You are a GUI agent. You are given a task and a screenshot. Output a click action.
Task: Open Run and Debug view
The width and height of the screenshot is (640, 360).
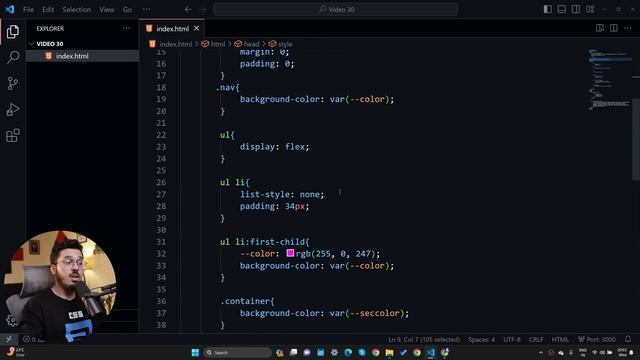click(x=13, y=109)
